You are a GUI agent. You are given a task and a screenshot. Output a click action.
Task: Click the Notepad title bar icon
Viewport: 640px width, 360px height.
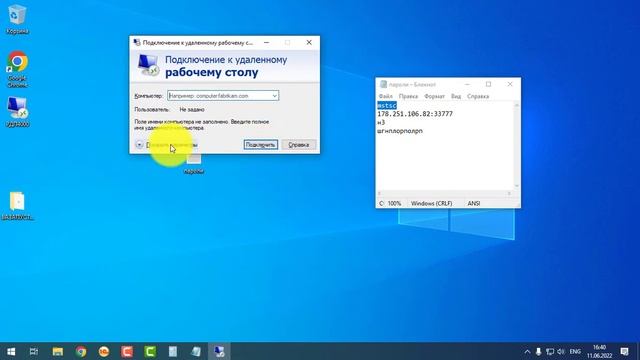(383, 84)
